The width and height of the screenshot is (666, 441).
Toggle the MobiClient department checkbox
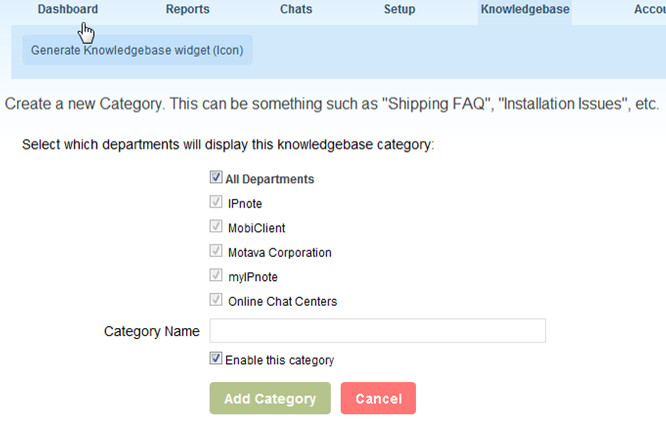tap(216, 228)
